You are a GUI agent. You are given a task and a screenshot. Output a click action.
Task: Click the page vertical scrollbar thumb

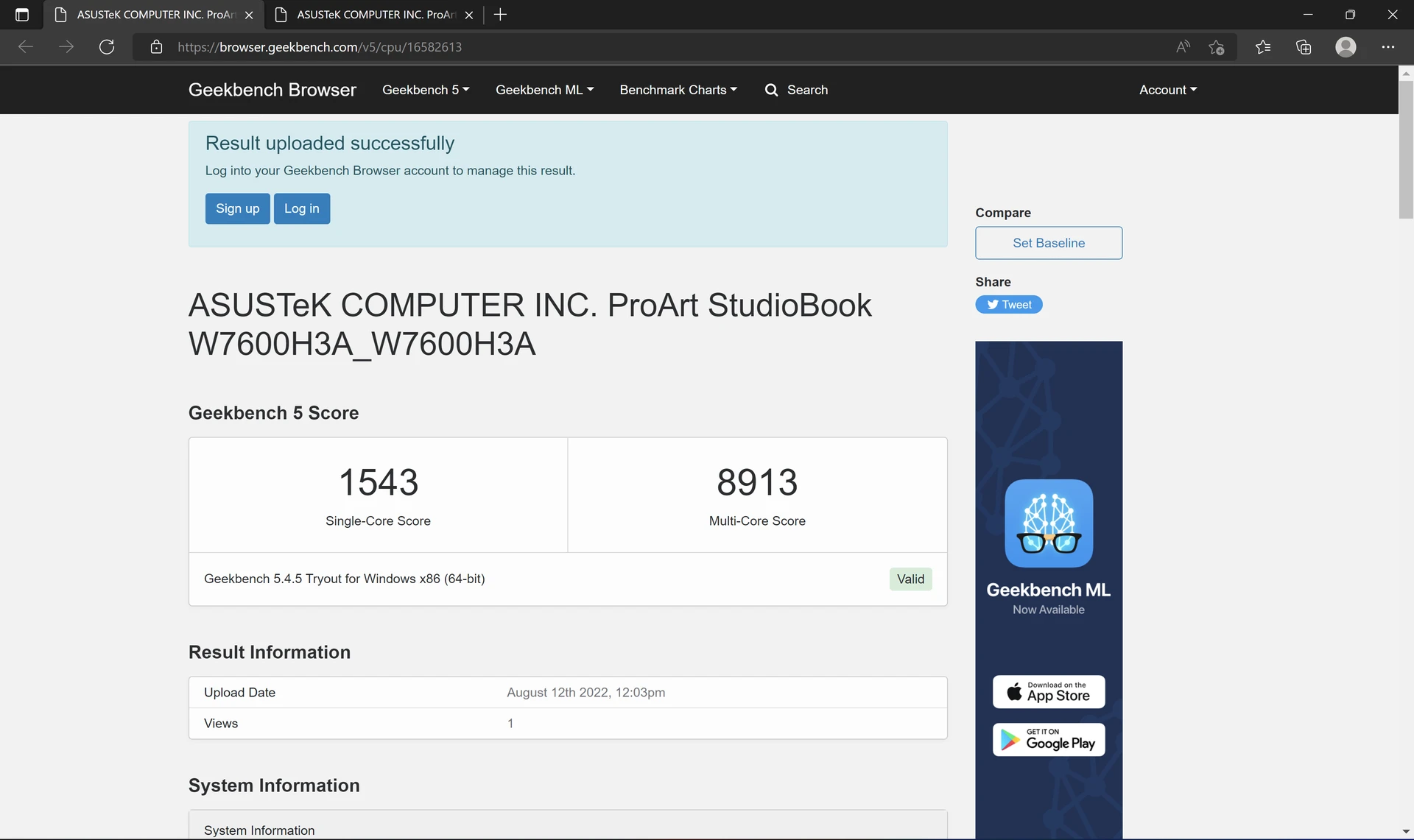point(1406,149)
